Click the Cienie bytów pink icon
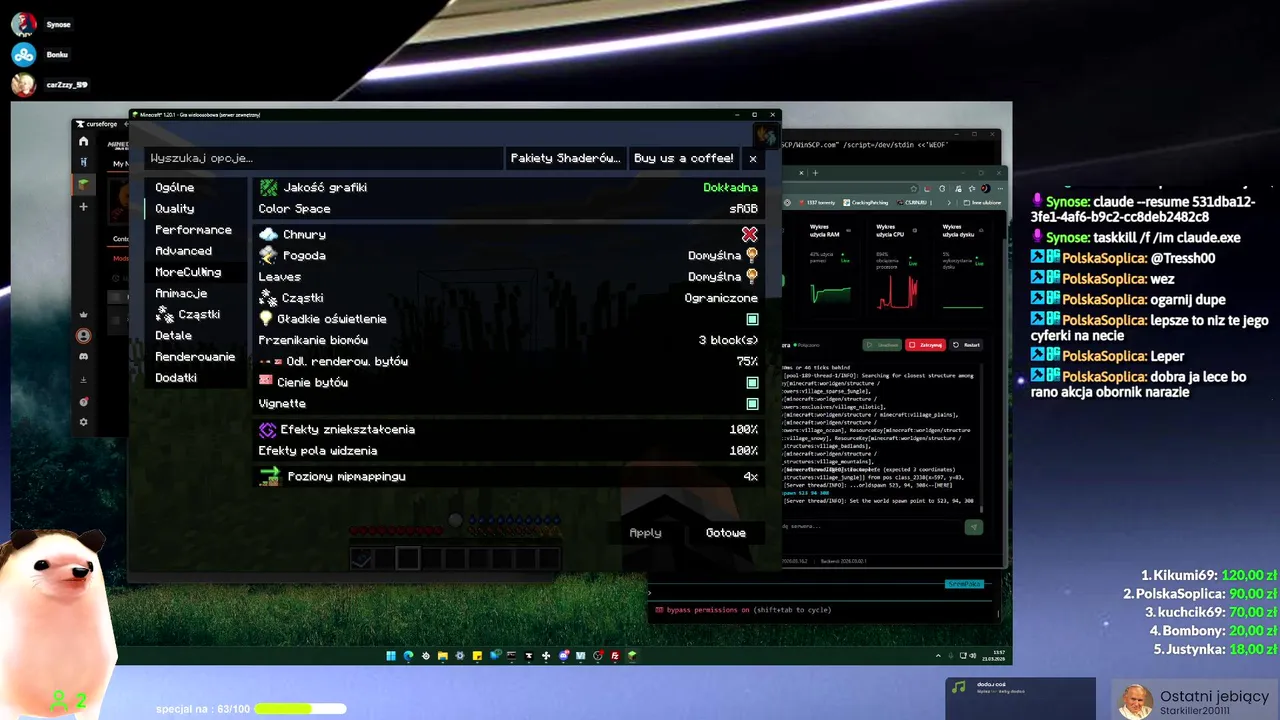This screenshot has height=720, width=1280. [x=266, y=382]
